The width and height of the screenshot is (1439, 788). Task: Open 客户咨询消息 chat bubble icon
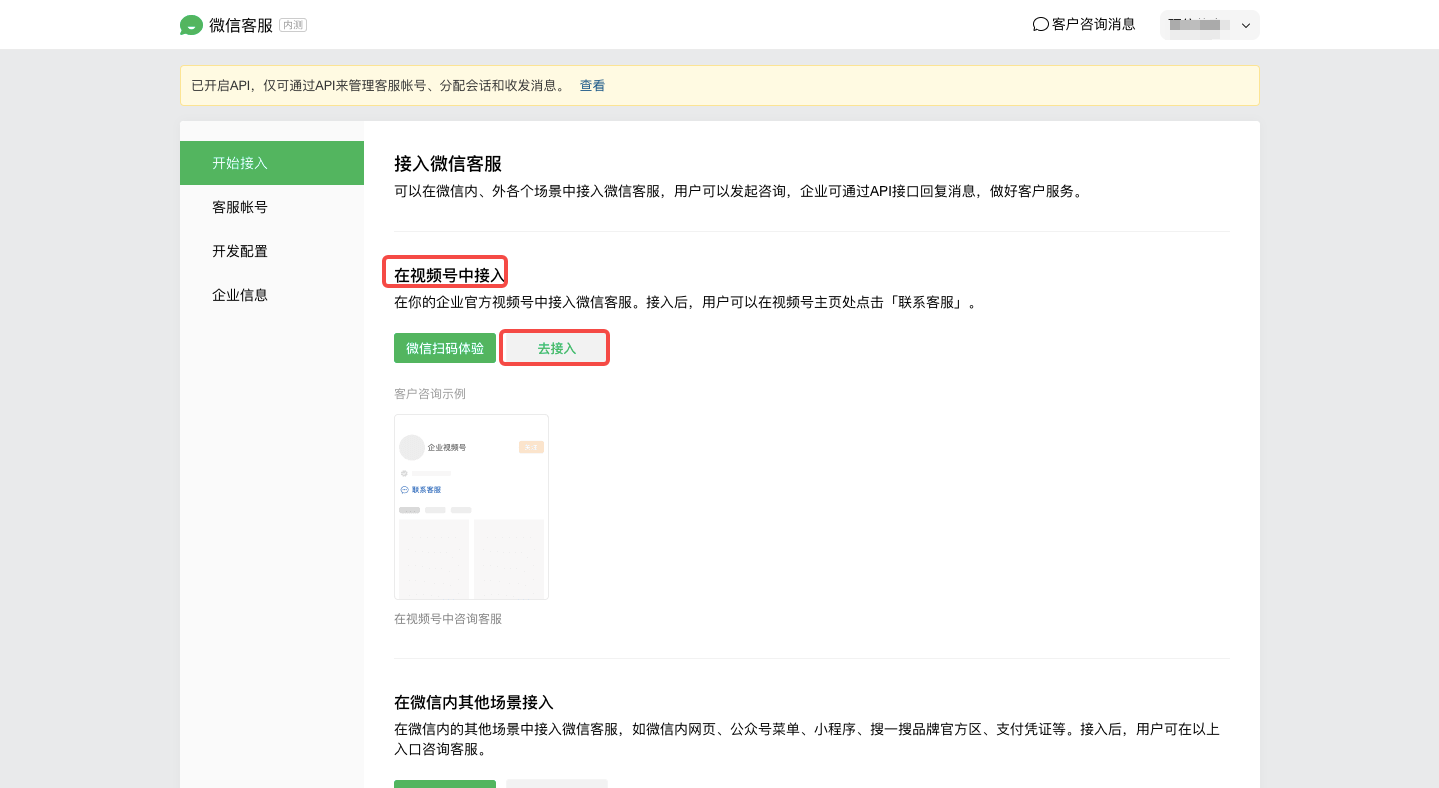(x=1040, y=24)
